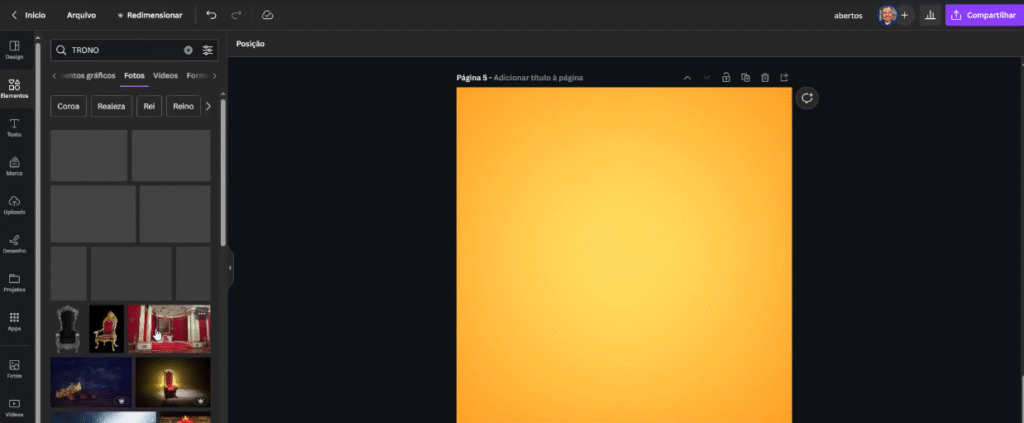Screen dimensions: 1024x423
Task: Toggle the page lock icon
Action: pos(726,77)
